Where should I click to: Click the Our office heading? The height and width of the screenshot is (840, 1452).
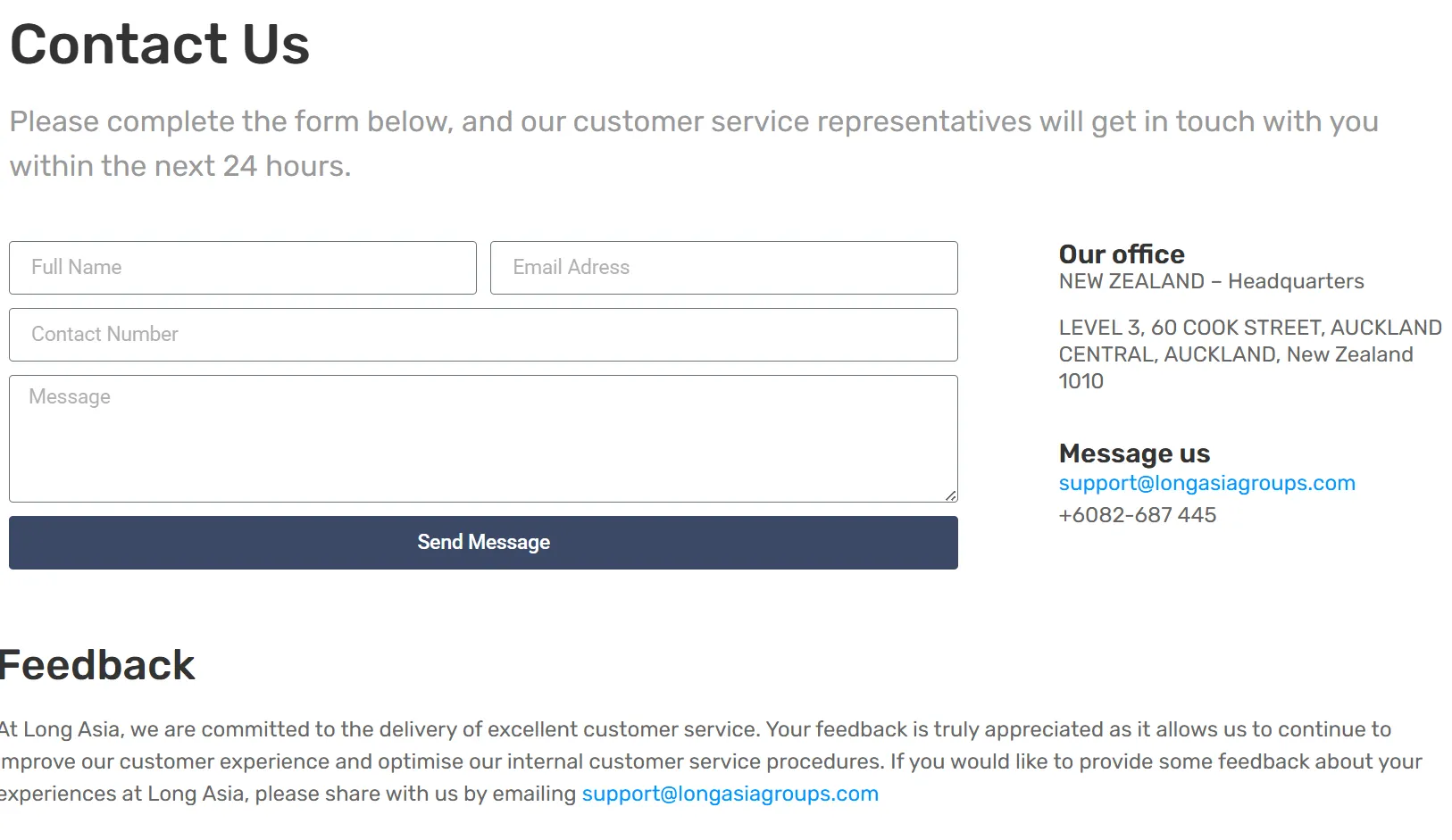(1122, 254)
